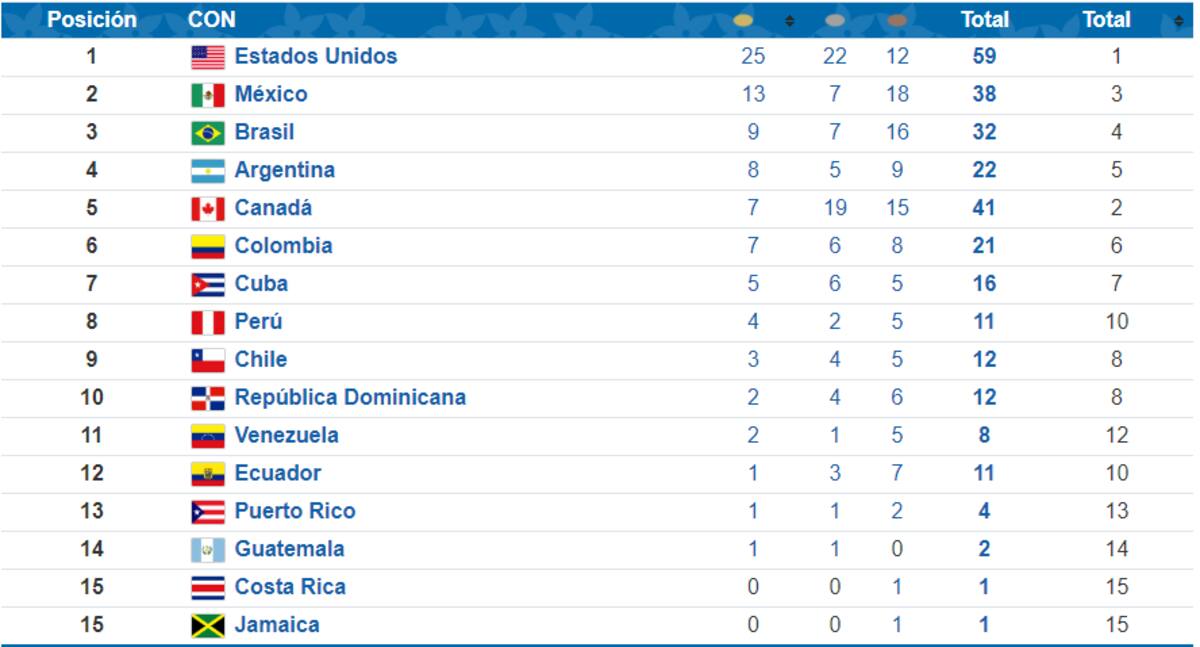Open the República Dominicana link
This screenshot has height=647, width=1200.
(350, 397)
